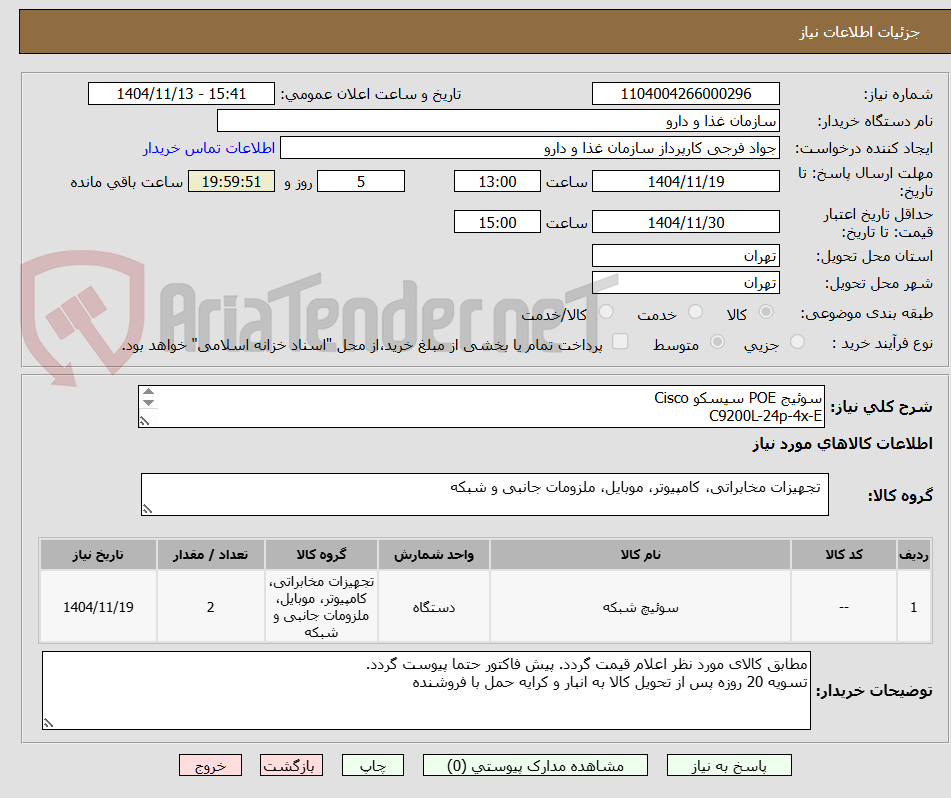Click the گروه کالا table column header
951x798 pixels.
[x=321, y=555]
